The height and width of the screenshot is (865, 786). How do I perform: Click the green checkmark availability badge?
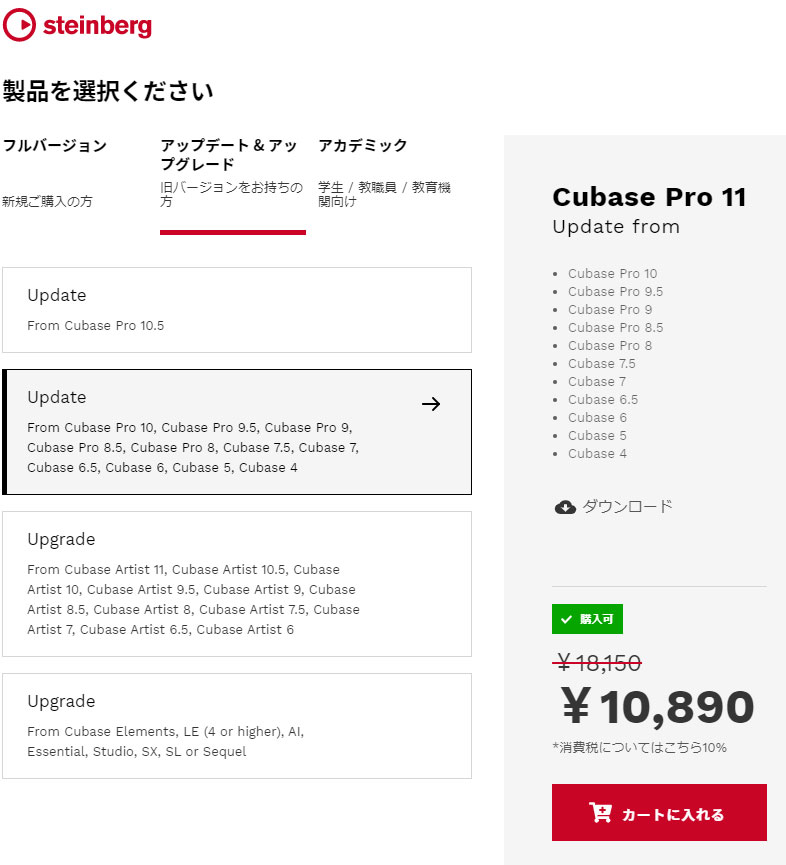coord(587,619)
